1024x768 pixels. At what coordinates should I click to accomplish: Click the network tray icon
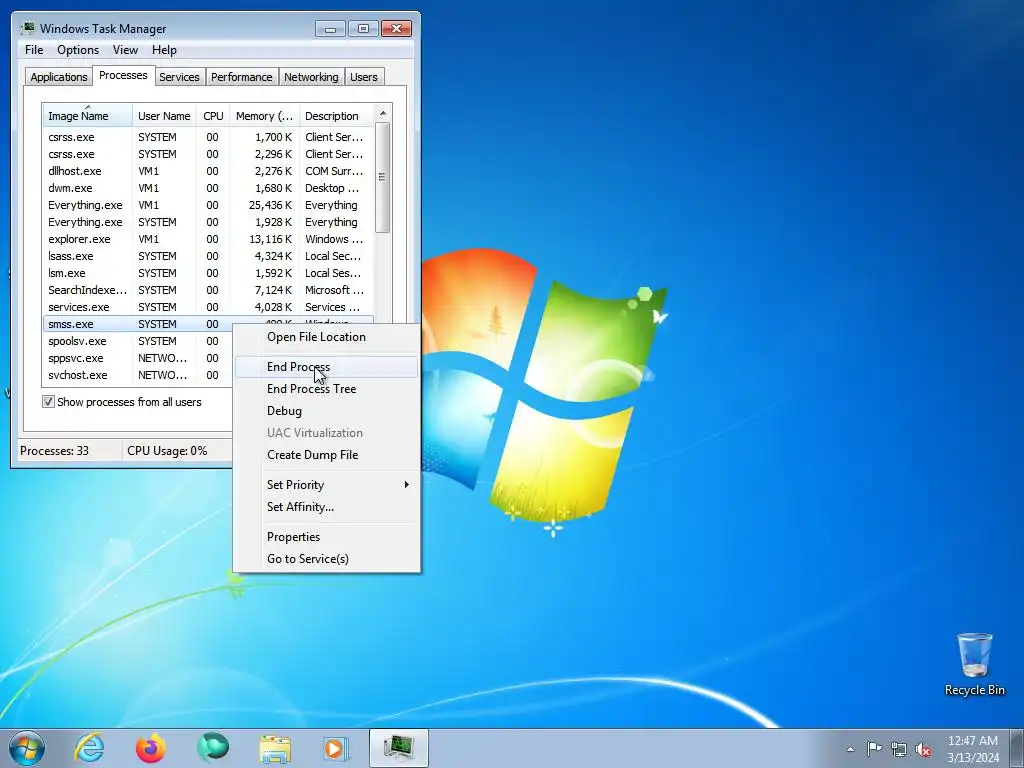(x=899, y=749)
